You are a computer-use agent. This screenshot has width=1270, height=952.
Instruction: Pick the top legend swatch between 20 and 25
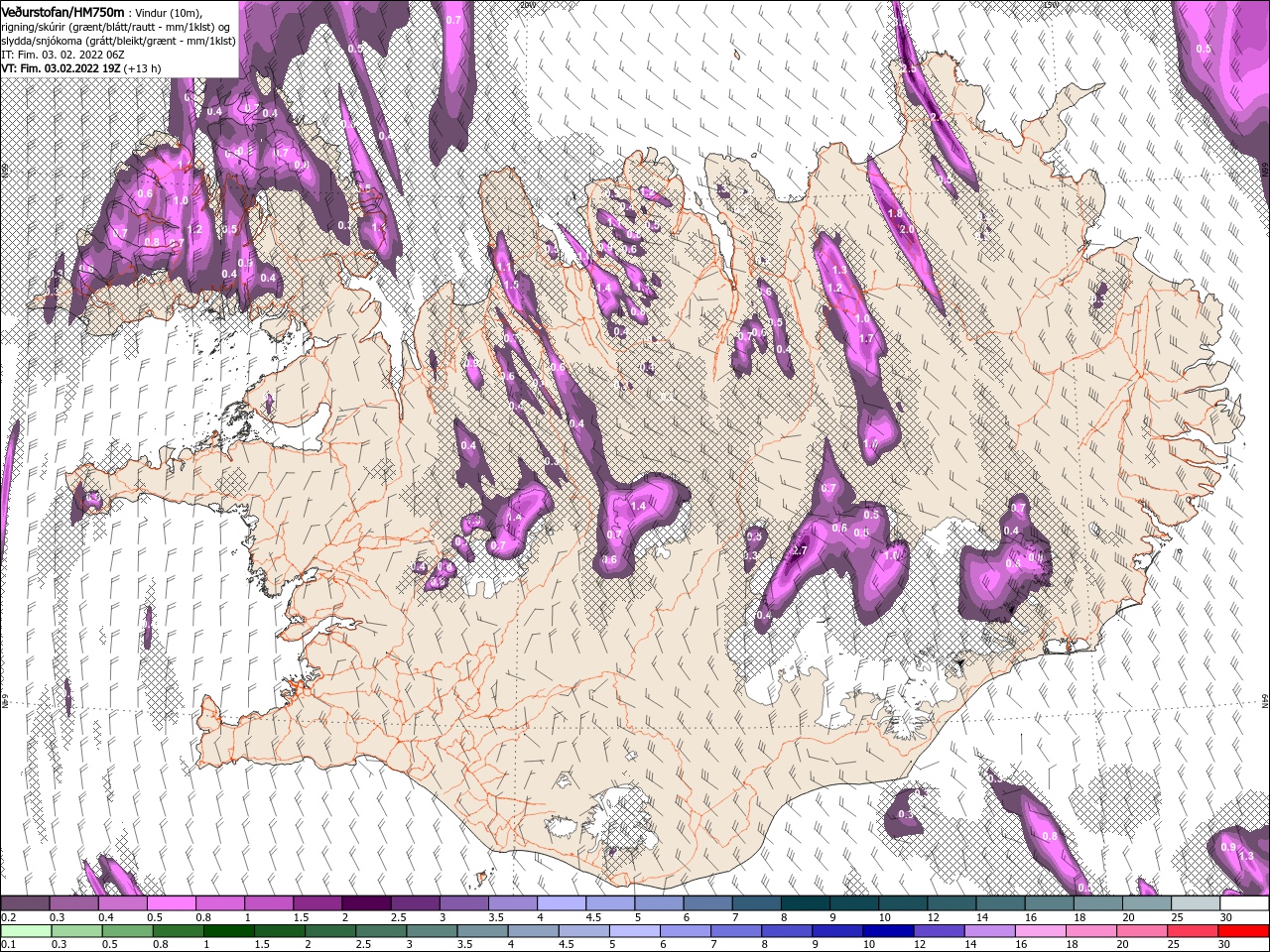click(x=1146, y=902)
